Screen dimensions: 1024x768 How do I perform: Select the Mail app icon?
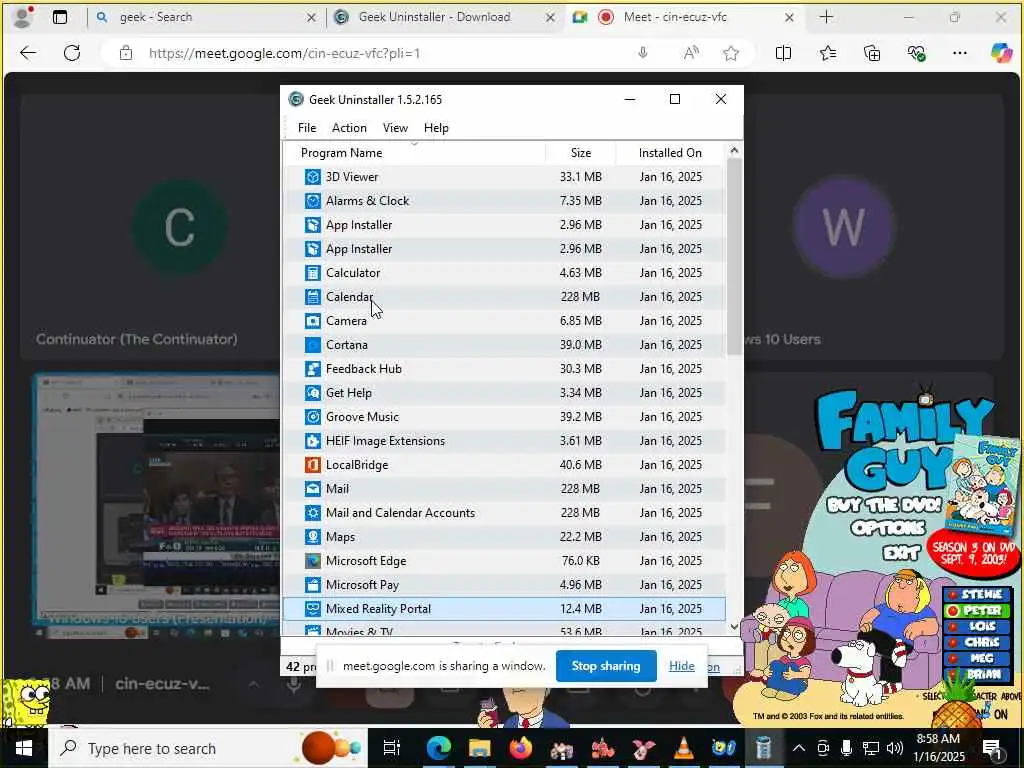point(313,489)
